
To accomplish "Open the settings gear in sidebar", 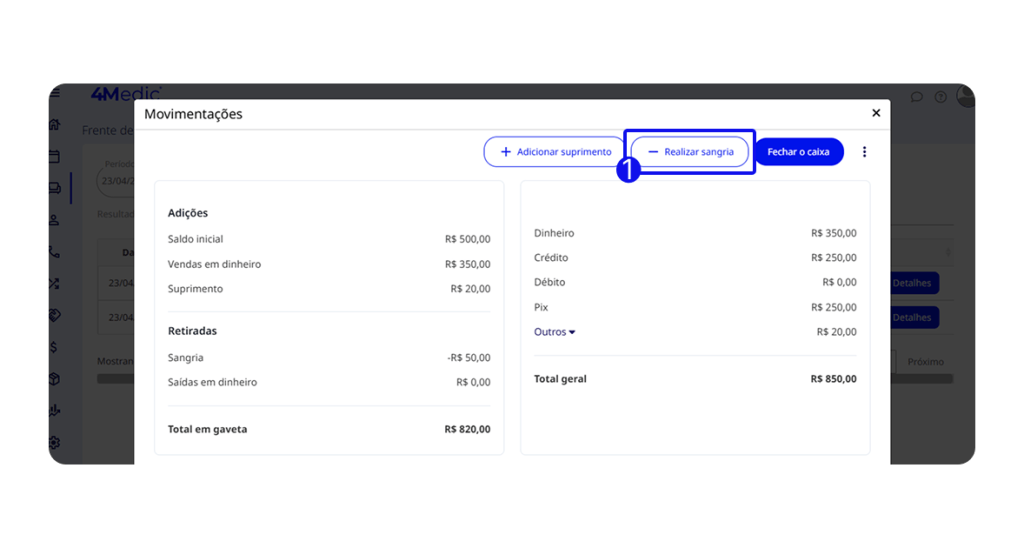I will click(54, 442).
